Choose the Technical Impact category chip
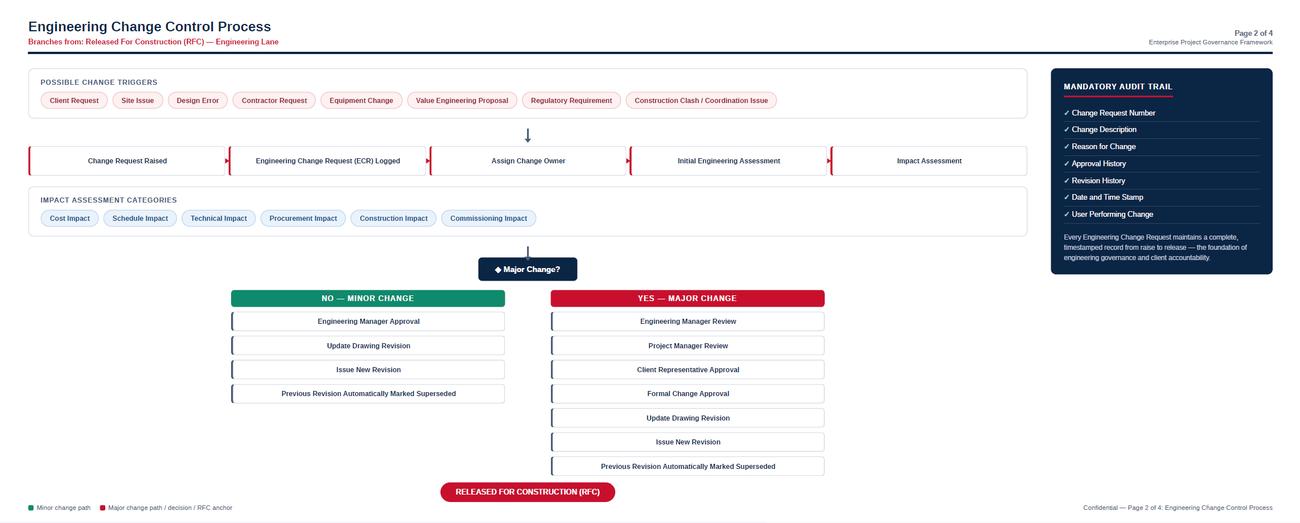The width and height of the screenshot is (1300, 523). (219, 218)
